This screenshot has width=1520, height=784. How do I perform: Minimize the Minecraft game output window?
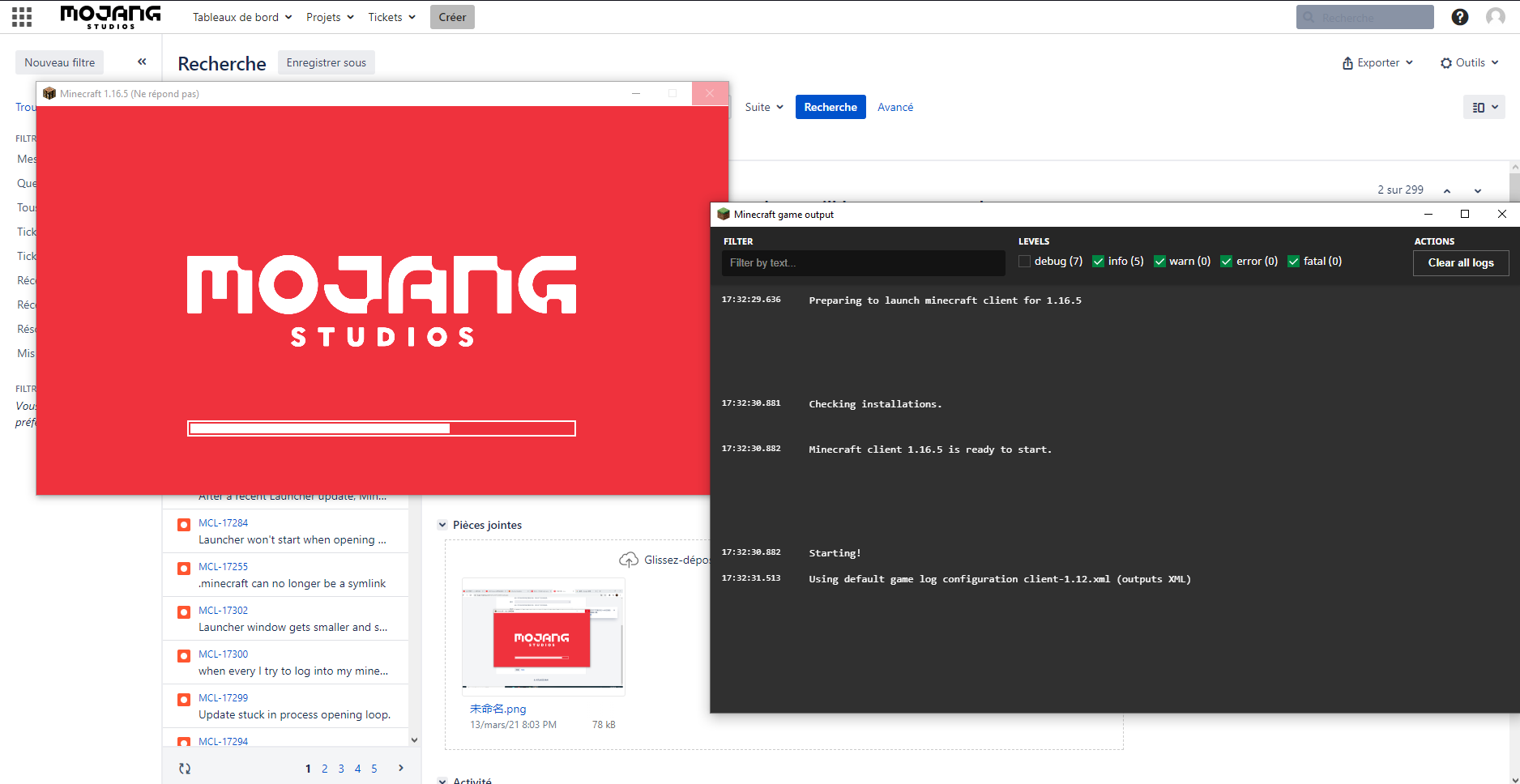(1428, 214)
